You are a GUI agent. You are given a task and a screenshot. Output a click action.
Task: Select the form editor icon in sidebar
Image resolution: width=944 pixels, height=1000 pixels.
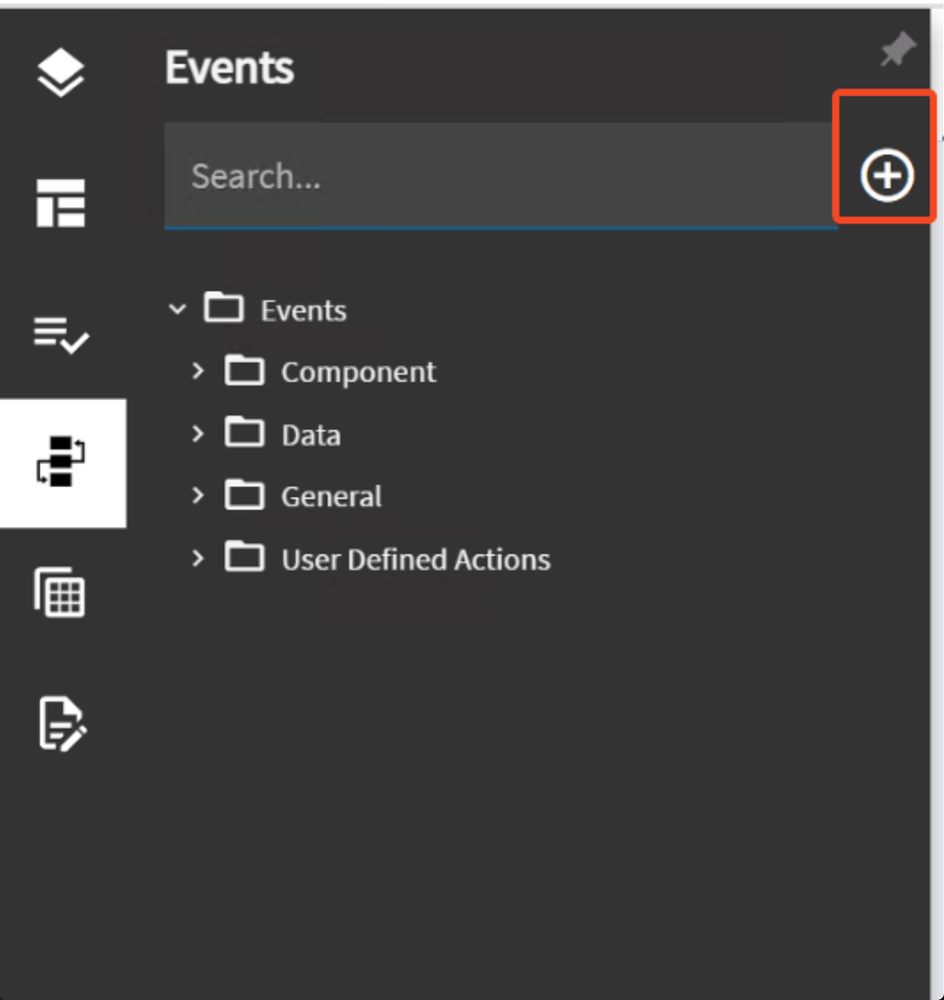(60, 725)
